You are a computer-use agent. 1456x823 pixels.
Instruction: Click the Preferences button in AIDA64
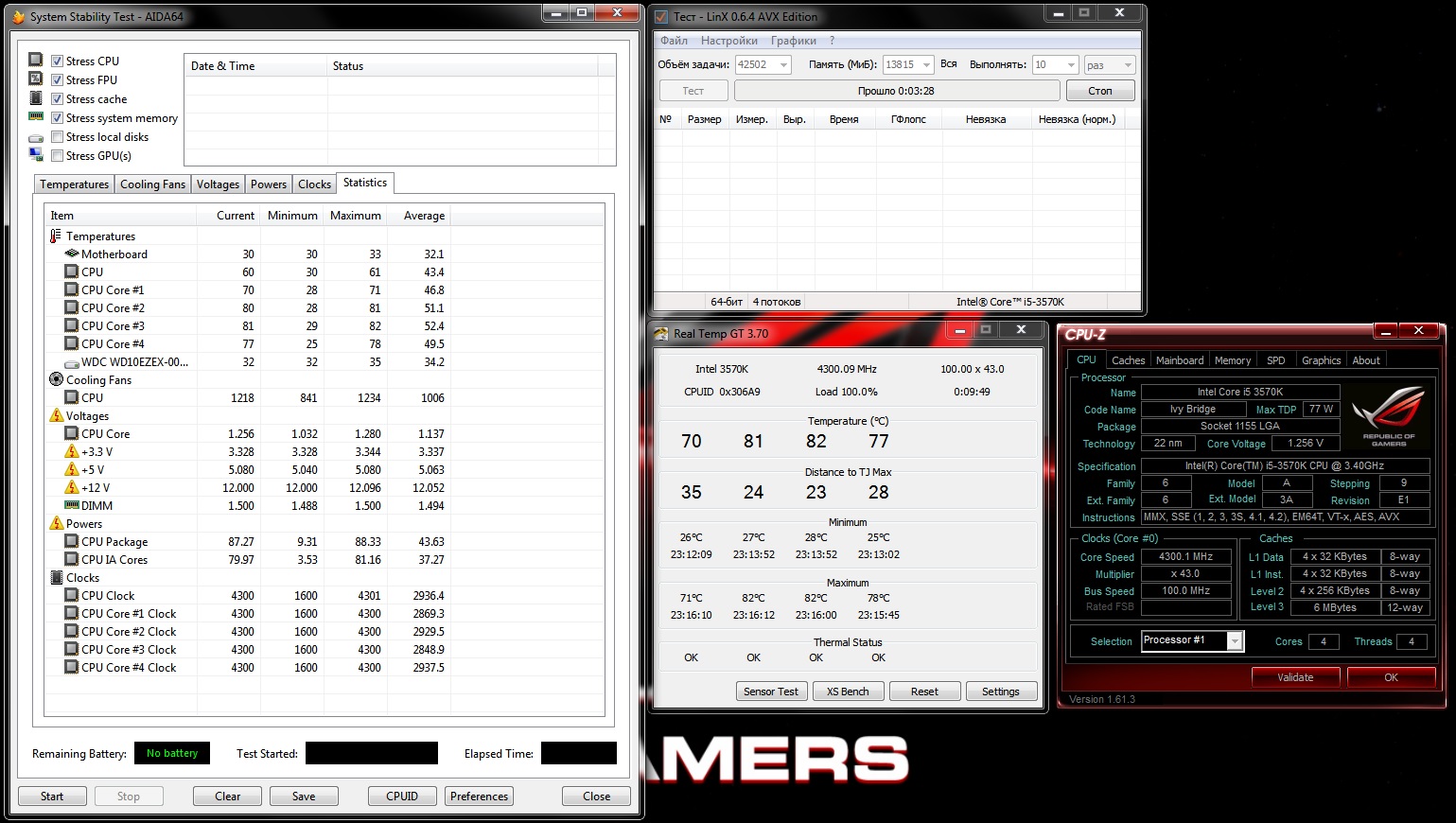479,797
